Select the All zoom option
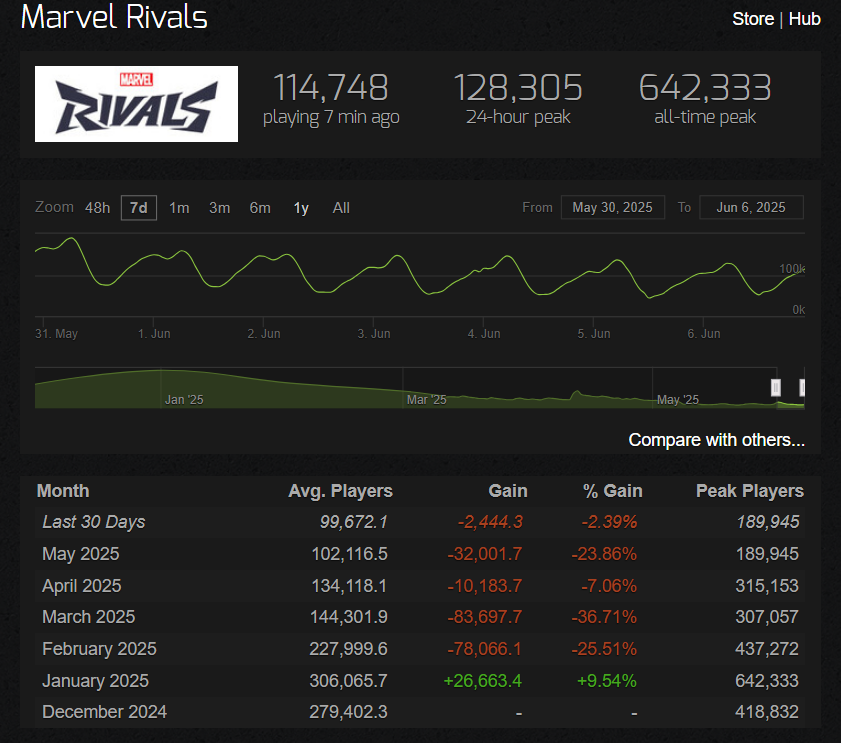The height and width of the screenshot is (743, 841). coord(341,208)
